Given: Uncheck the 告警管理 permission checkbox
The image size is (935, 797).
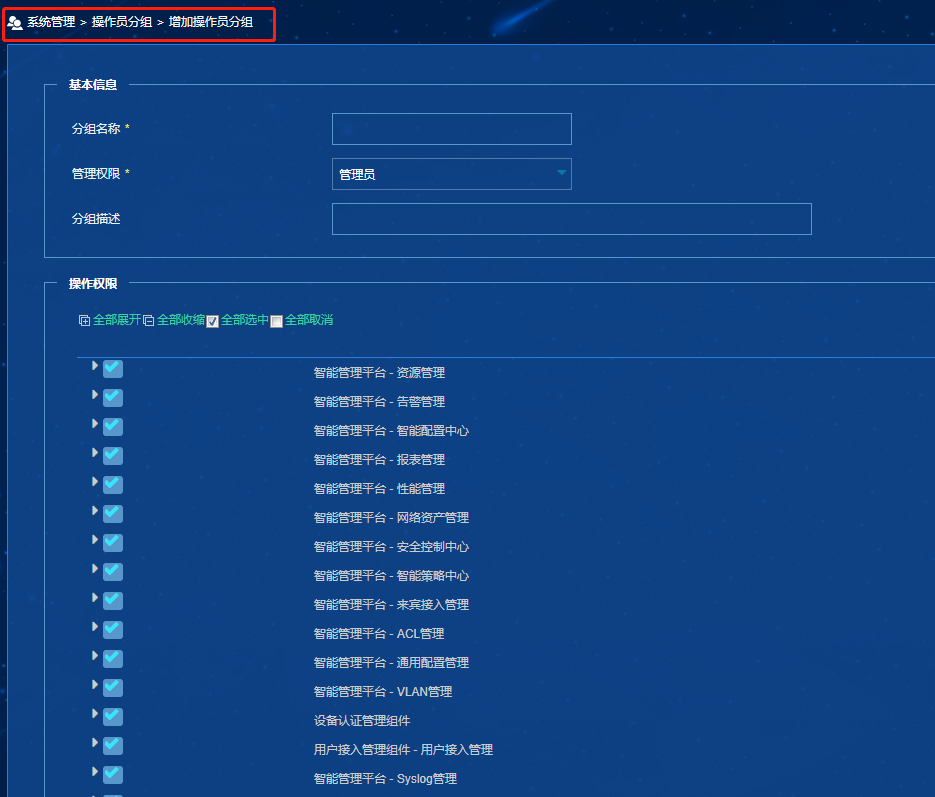Looking at the screenshot, I should 113,398.
